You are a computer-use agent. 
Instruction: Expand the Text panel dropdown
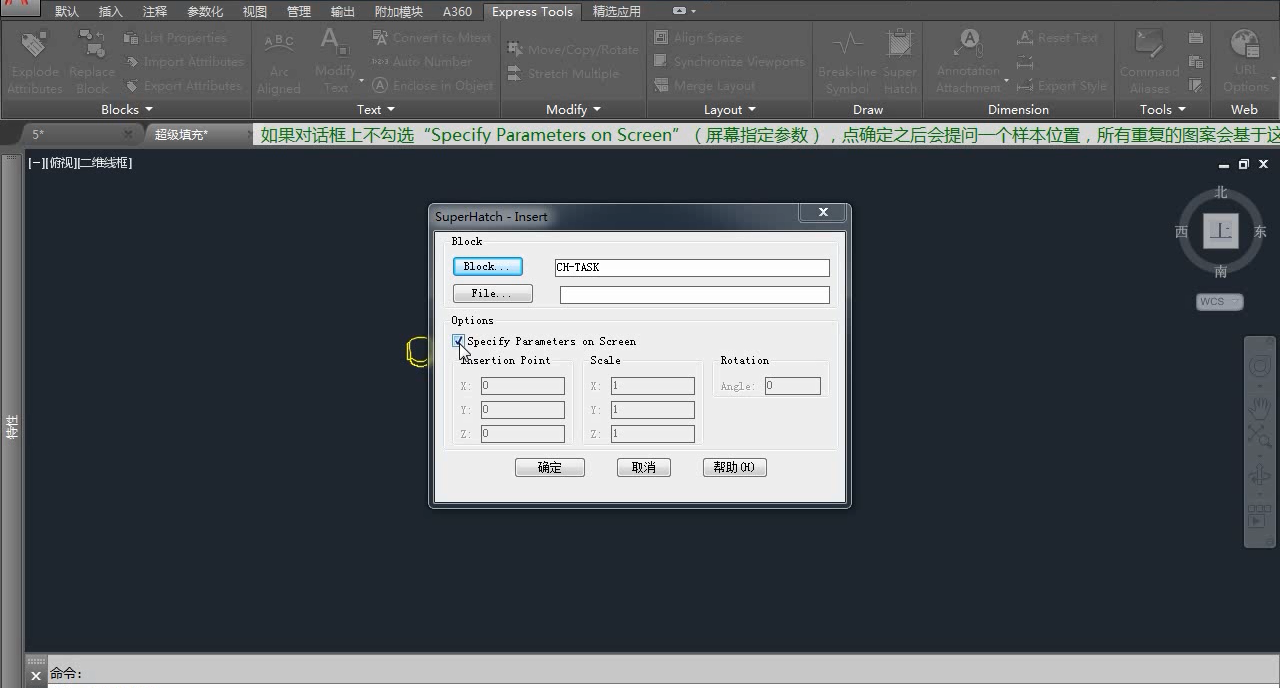[376, 109]
